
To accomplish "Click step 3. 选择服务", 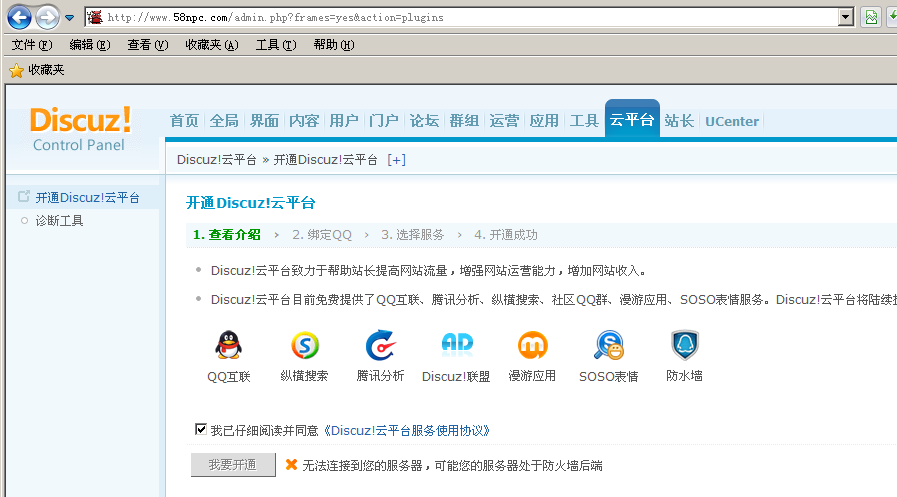I will click(412, 235).
